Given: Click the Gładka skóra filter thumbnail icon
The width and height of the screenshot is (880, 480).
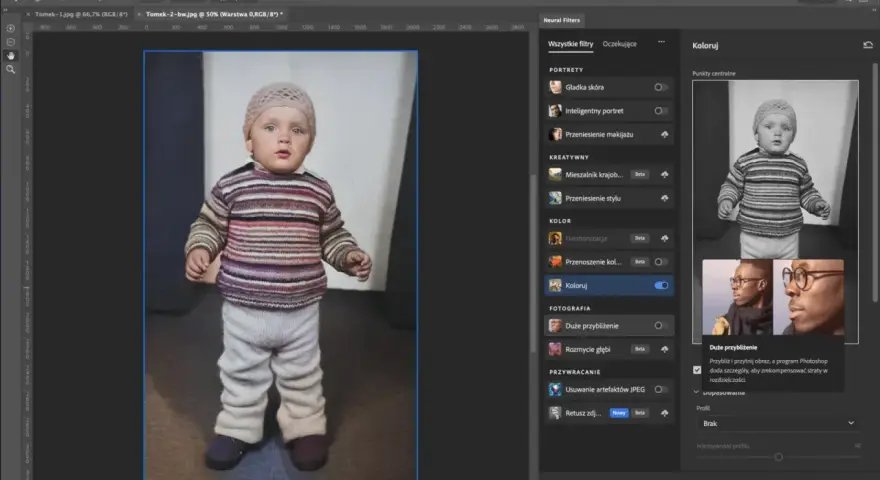Looking at the screenshot, I should click(x=555, y=87).
